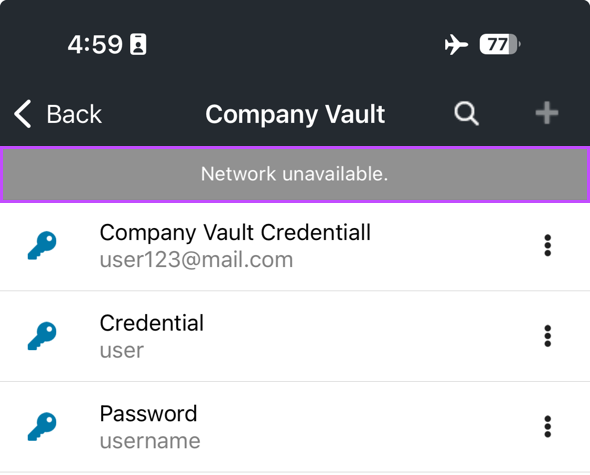Open the Company Vault Credentiall item

295,246
